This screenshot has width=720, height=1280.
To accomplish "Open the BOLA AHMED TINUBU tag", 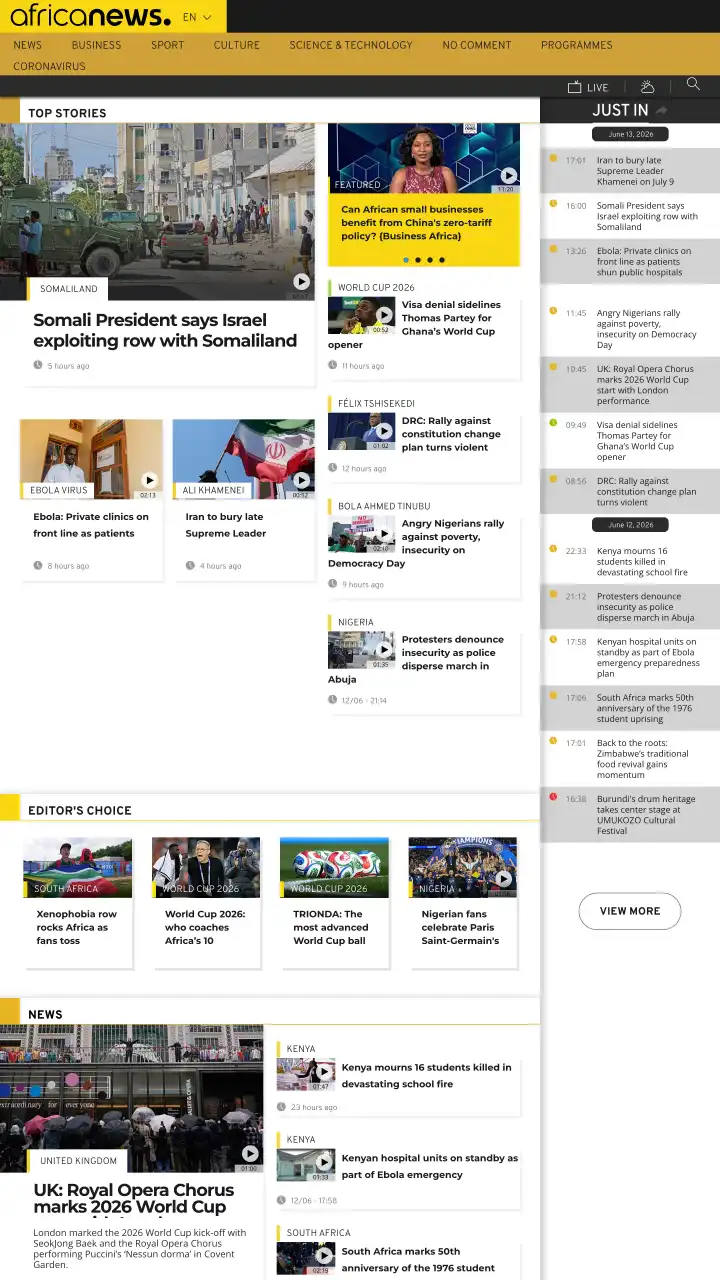I will [x=384, y=507].
